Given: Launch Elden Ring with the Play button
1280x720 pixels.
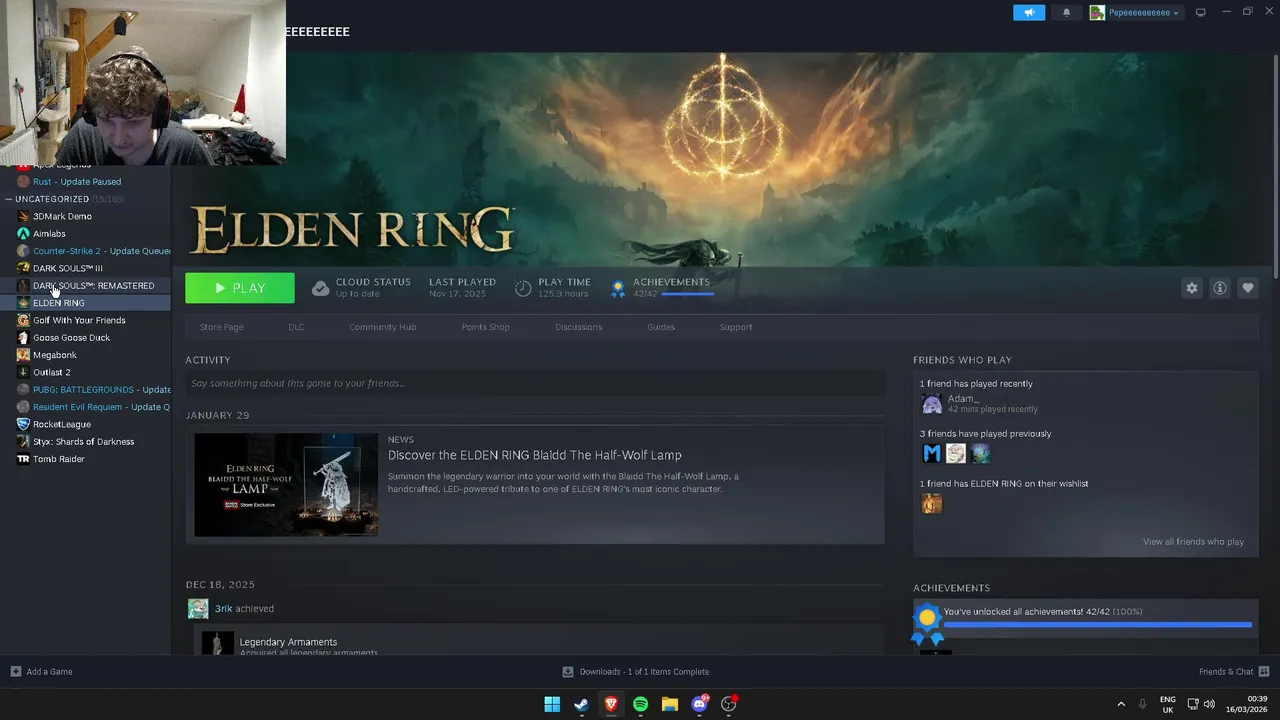Looking at the screenshot, I should point(240,288).
